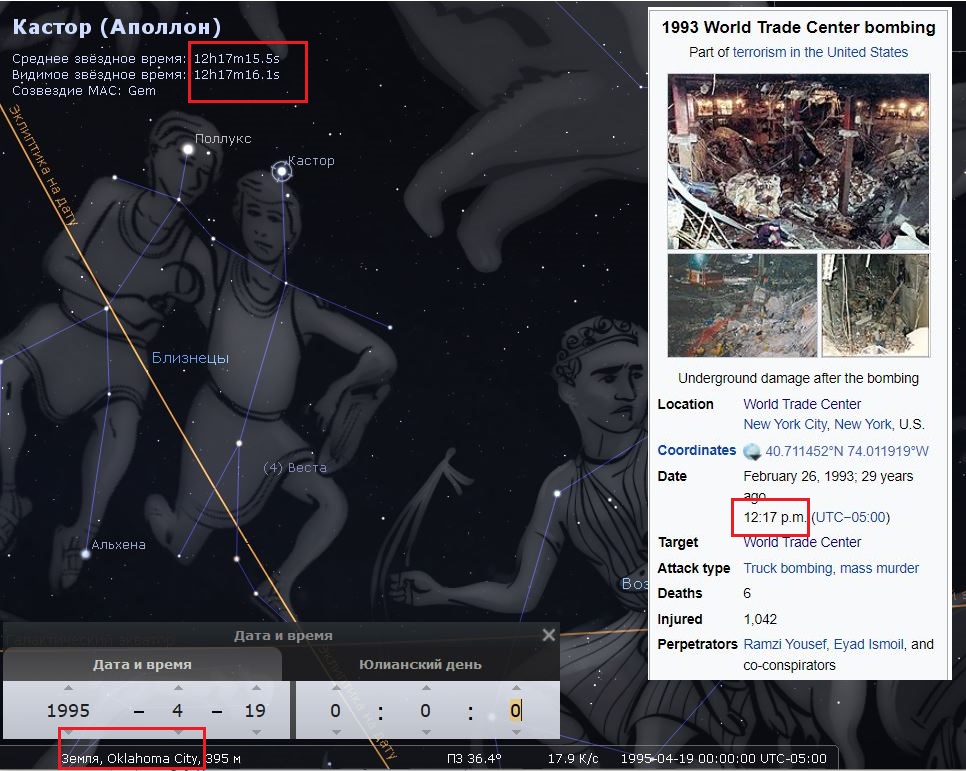Increase the year with its up arrow
The image size is (966, 771).
coord(68,687)
